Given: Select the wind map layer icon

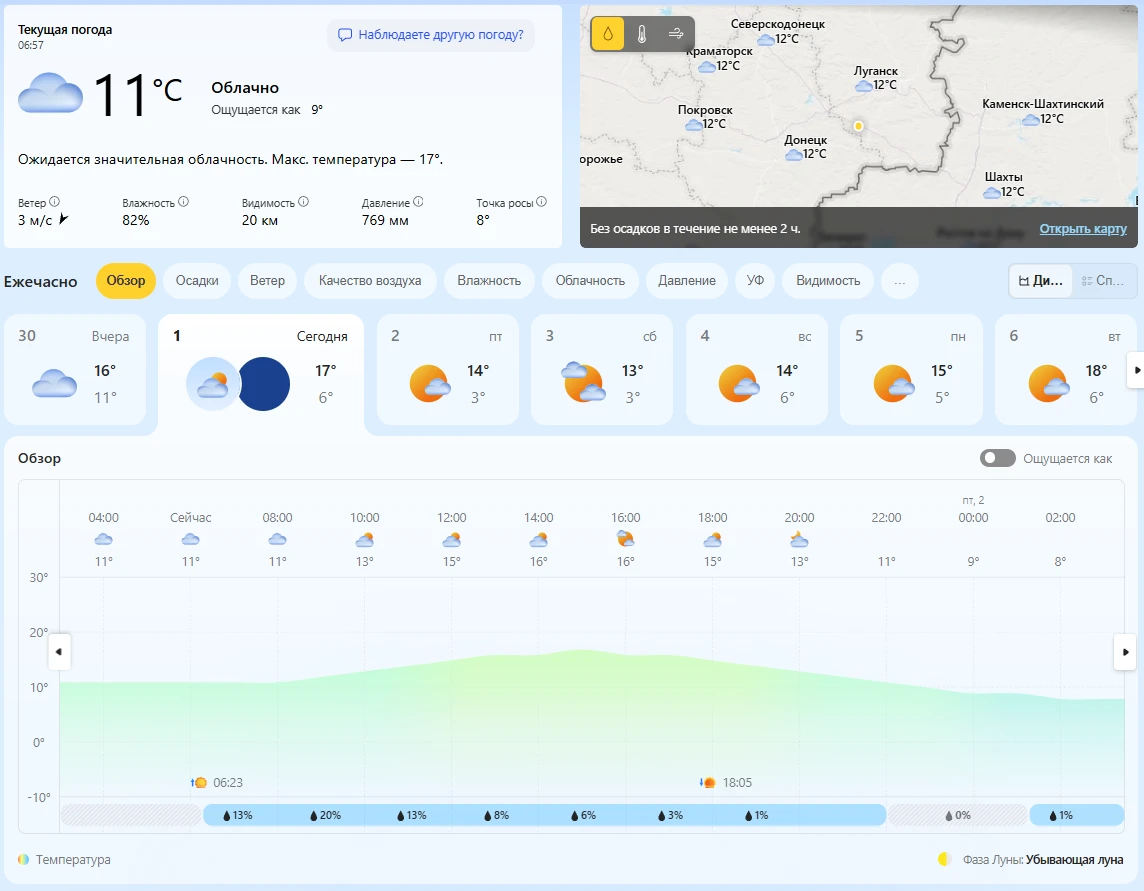Looking at the screenshot, I should click(676, 34).
